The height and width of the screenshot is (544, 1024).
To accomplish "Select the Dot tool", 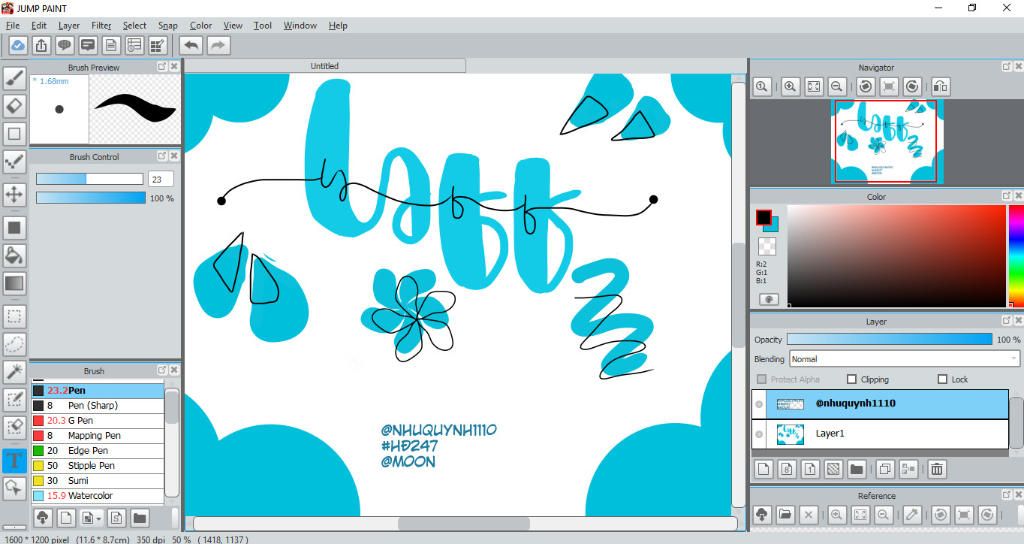I will point(14,162).
